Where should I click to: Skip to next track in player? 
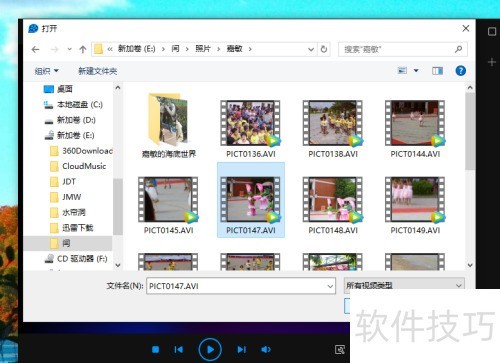tap(242, 349)
